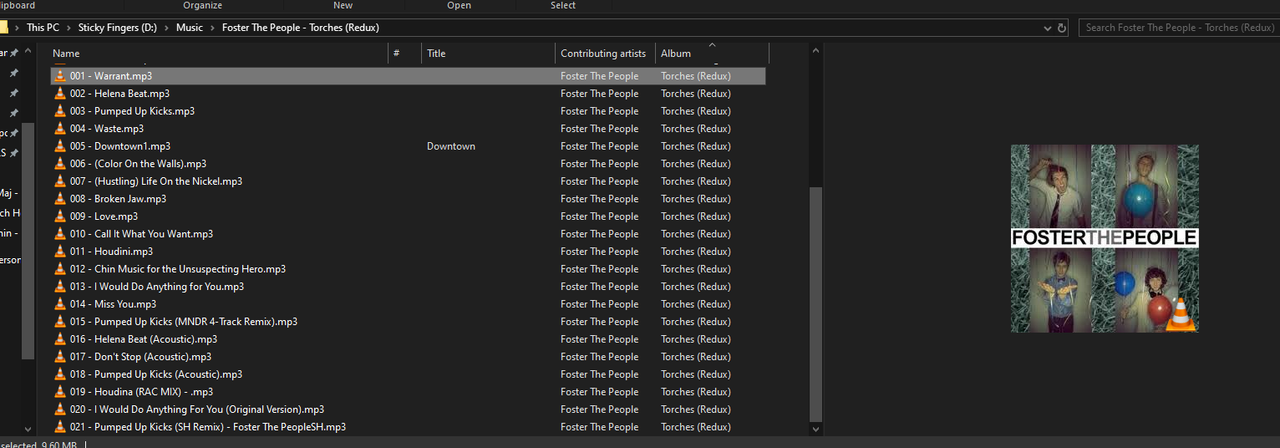Click VLC icon of 002 - Helena Beat.mp3
1280x448 pixels.
pyautogui.click(x=60, y=94)
